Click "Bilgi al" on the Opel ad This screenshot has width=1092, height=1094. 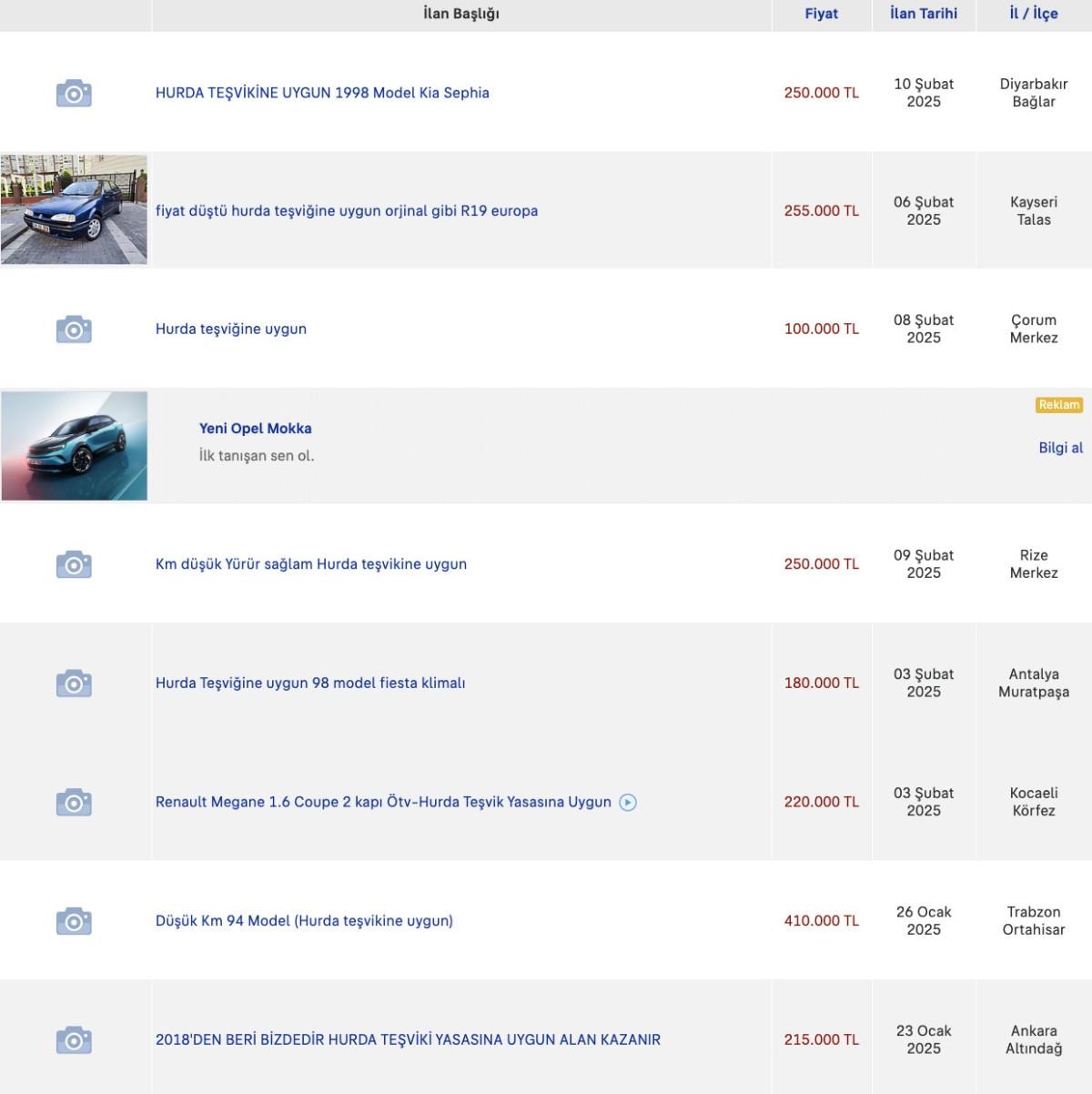point(1060,448)
